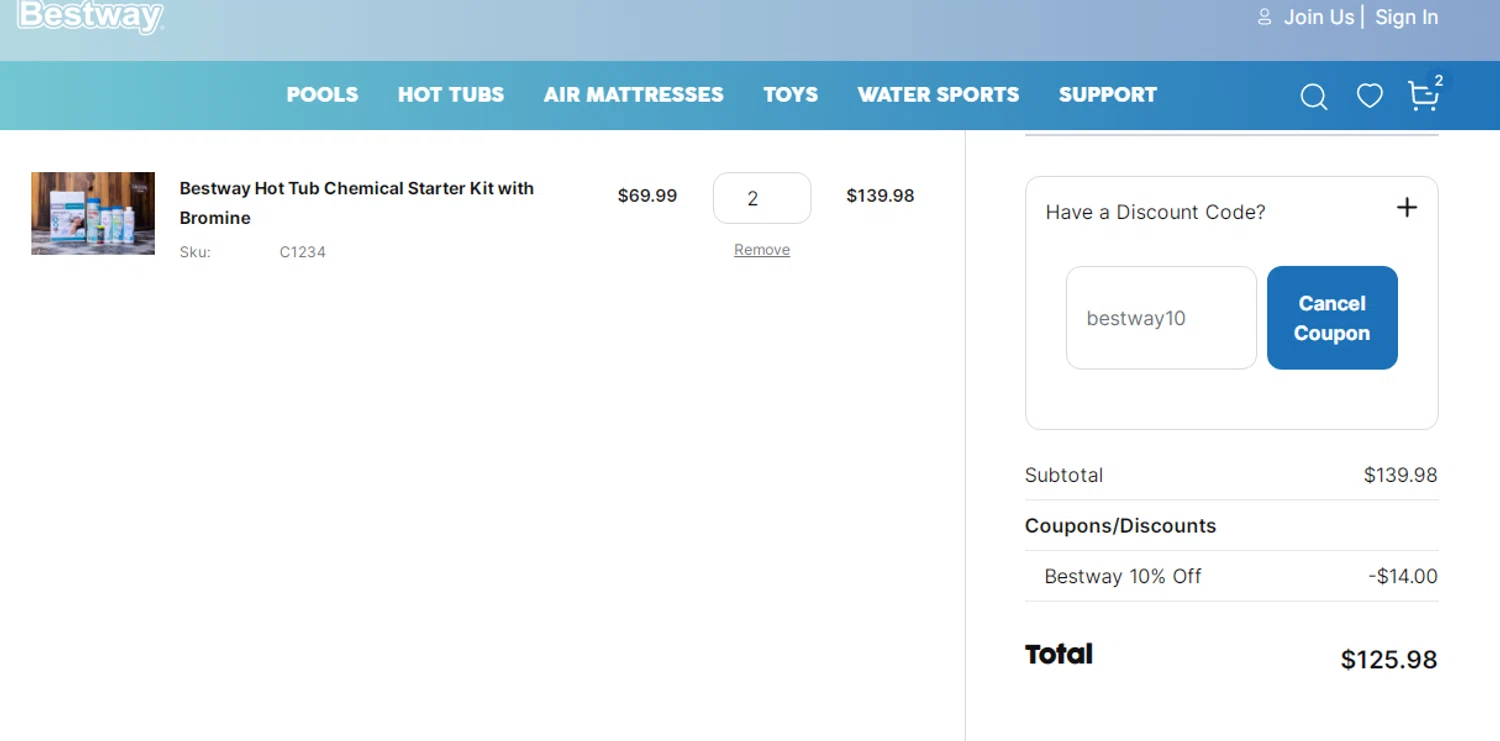Open the Water Sports menu

[938, 95]
